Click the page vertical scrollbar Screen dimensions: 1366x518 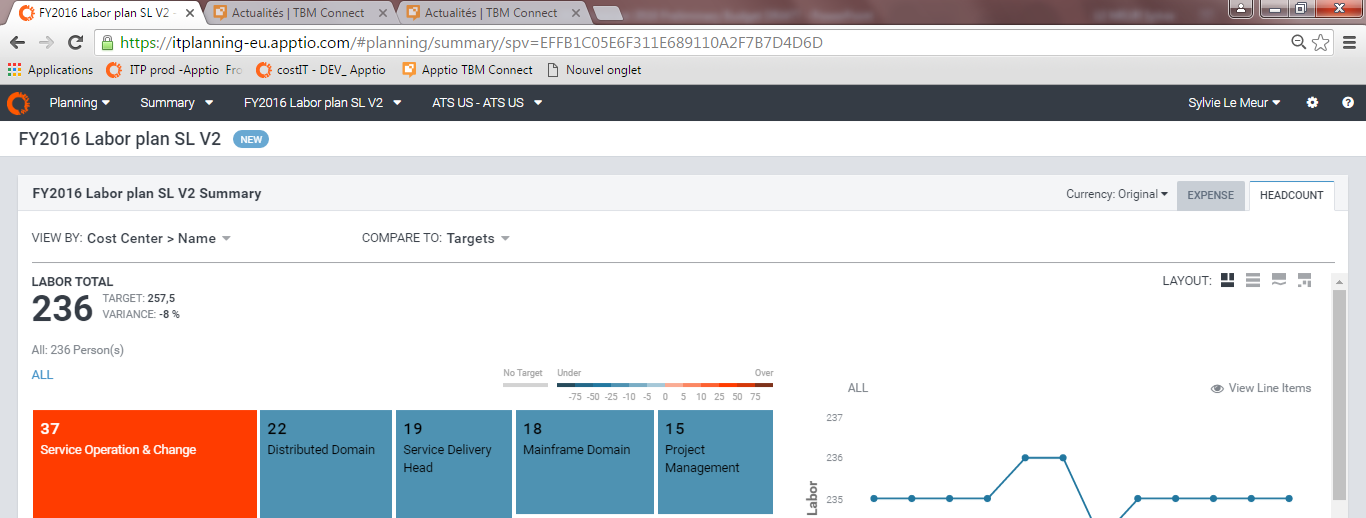point(1338,395)
